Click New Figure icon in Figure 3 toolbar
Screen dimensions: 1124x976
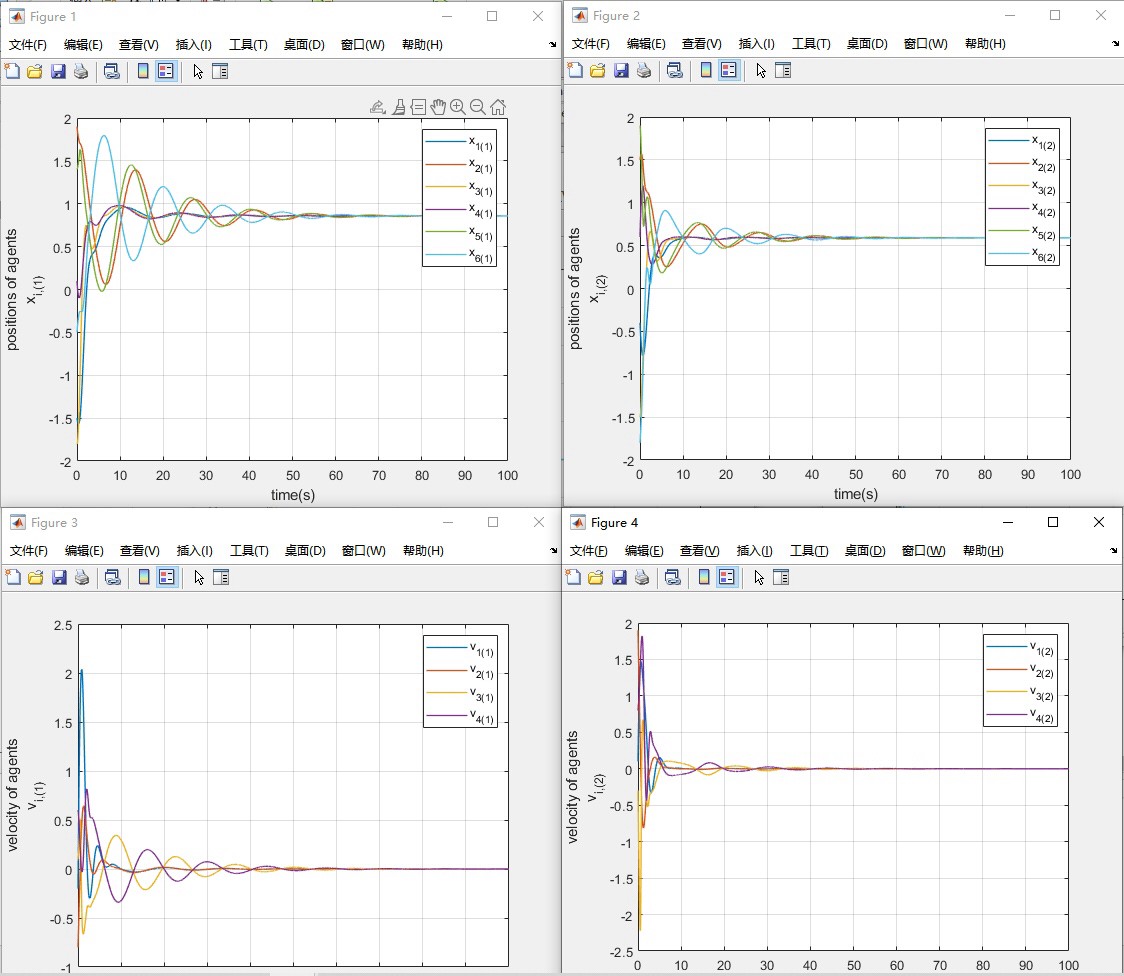click(13, 577)
